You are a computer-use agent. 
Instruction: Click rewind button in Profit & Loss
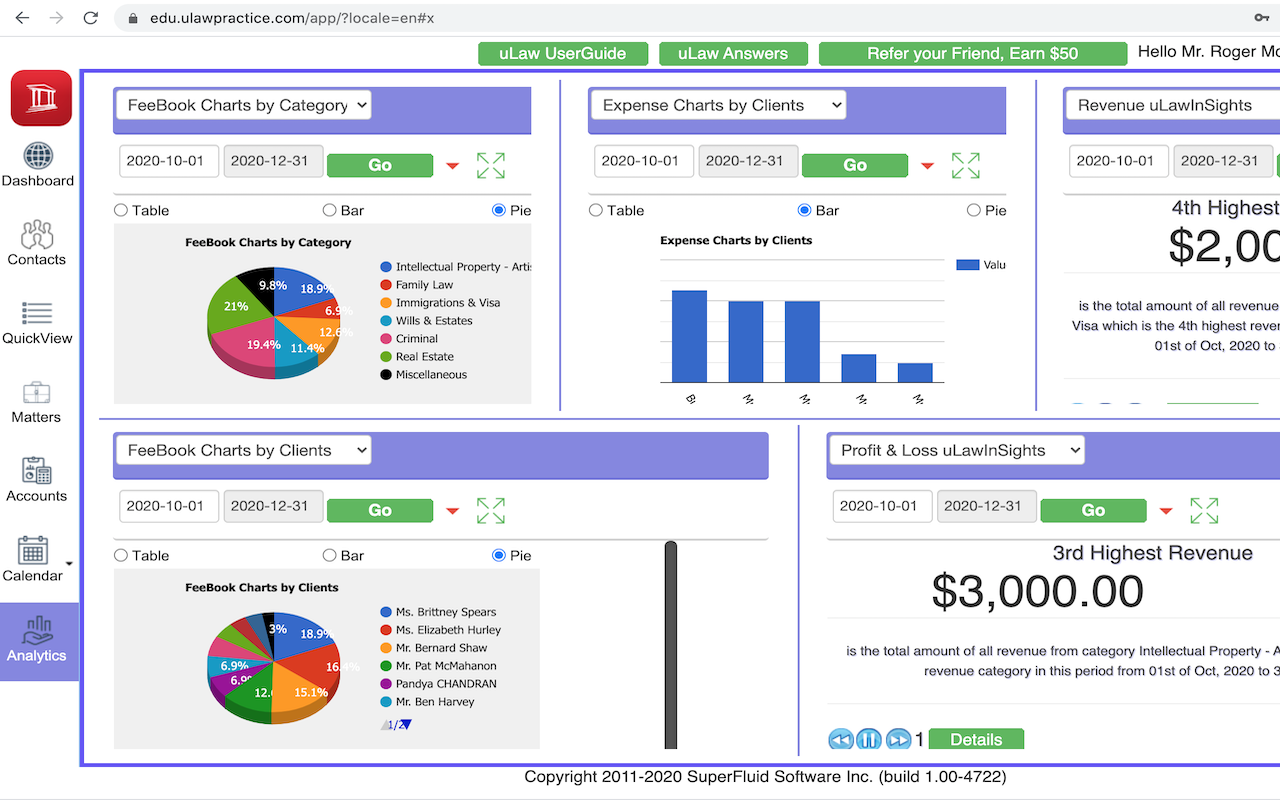[841, 739]
